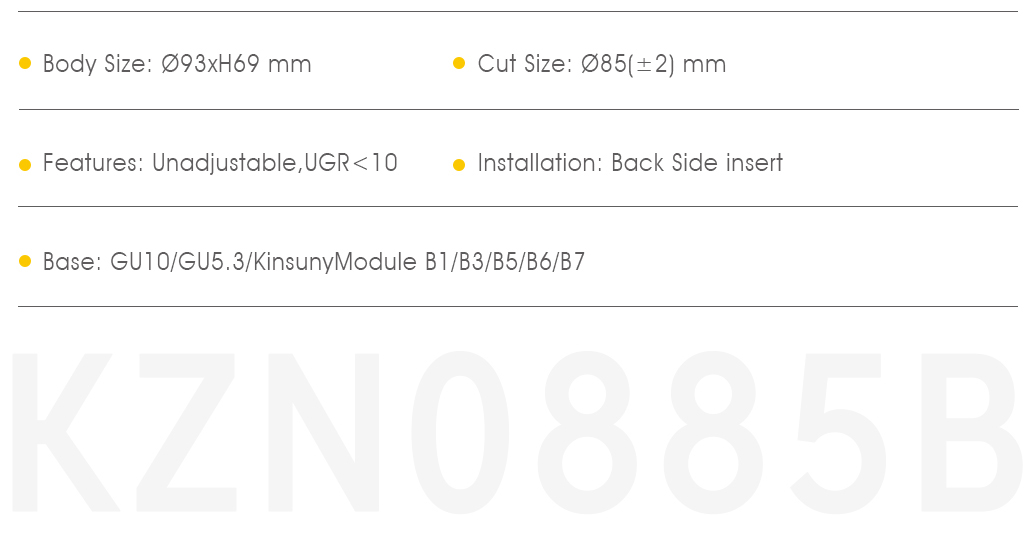
Task: Click the yellow bullet beside Installation
Action: 459,165
